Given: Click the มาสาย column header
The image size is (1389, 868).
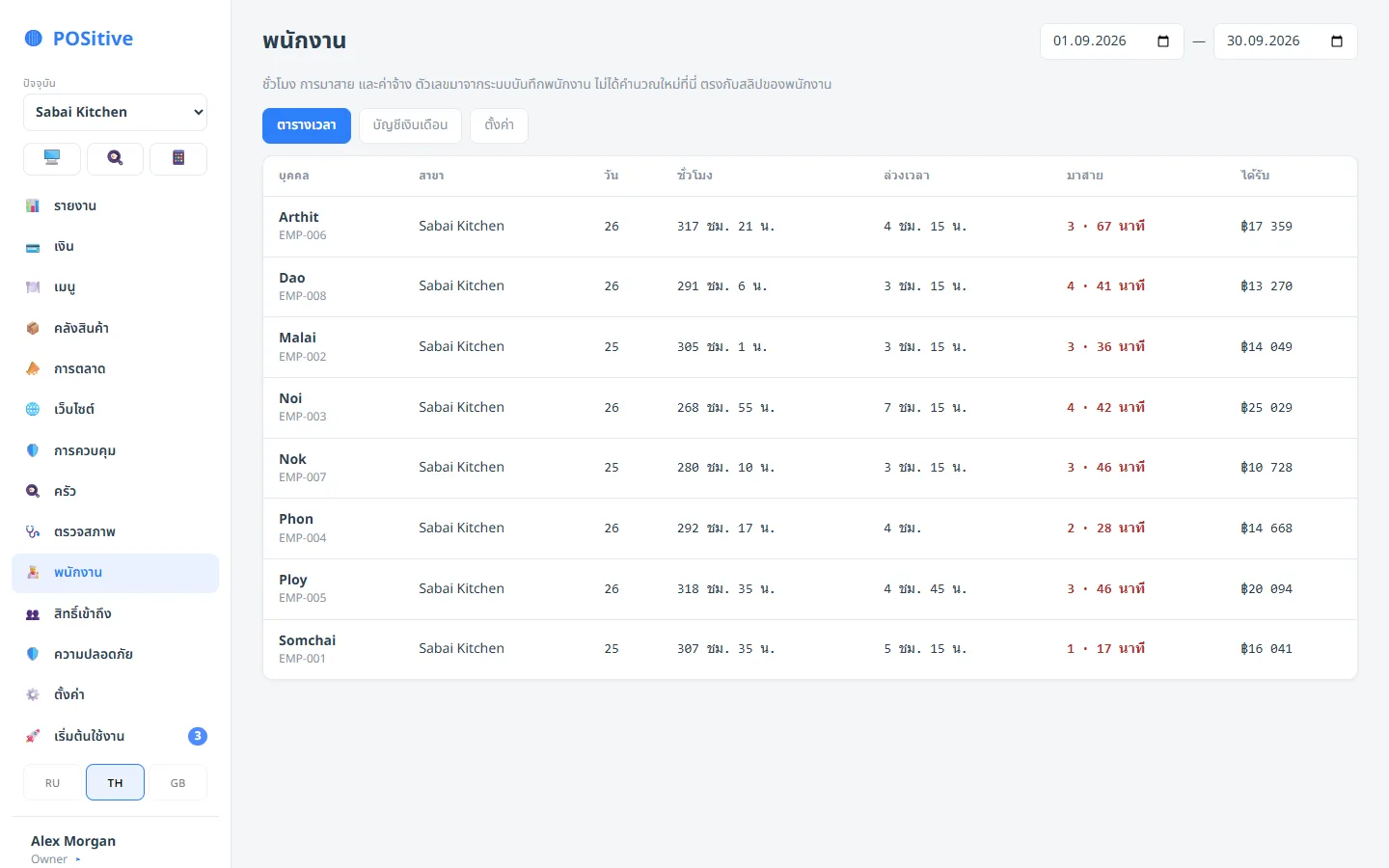Looking at the screenshot, I should pyautogui.click(x=1085, y=176).
